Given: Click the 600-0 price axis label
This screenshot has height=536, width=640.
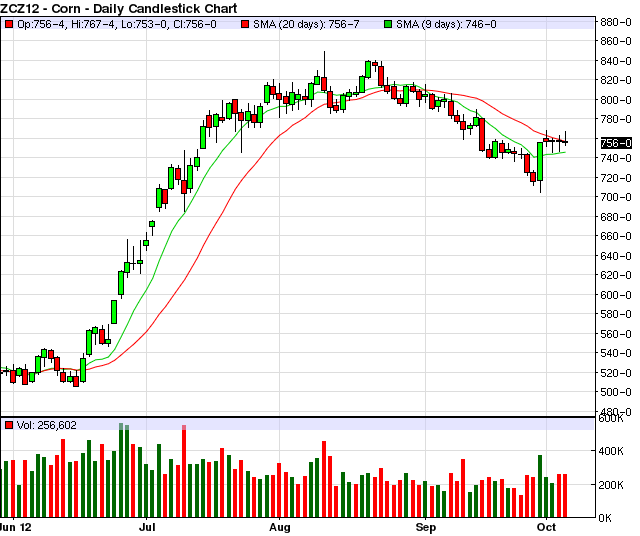Looking at the screenshot, I should pyautogui.click(x=616, y=295).
